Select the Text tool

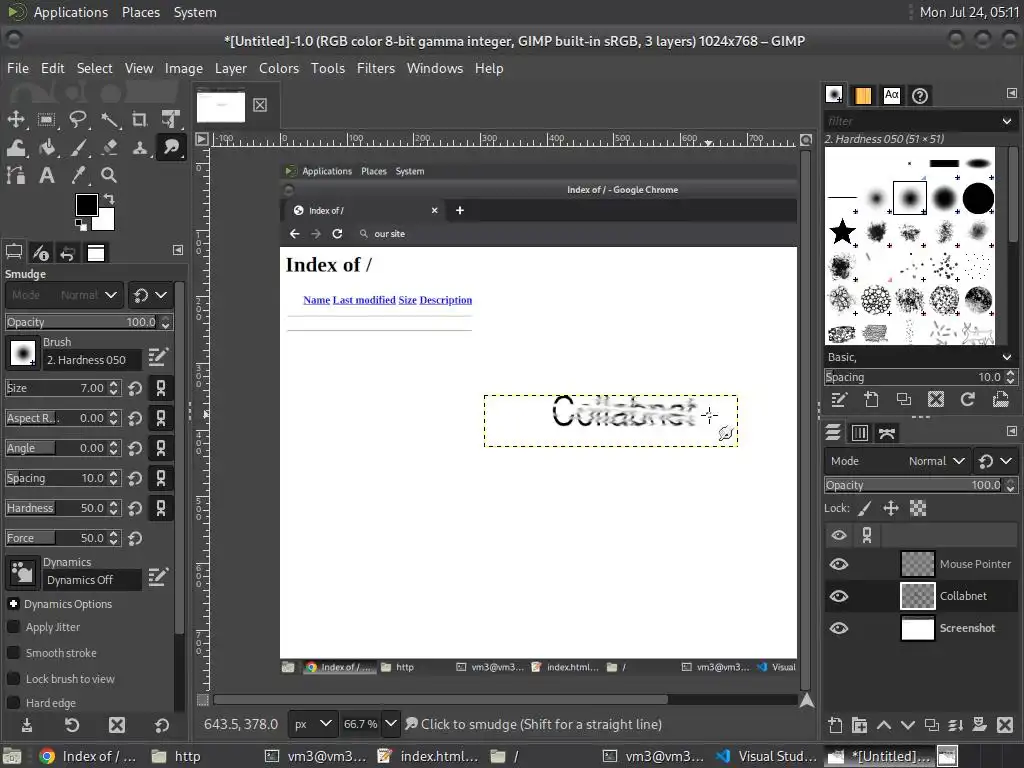point(47,175)
